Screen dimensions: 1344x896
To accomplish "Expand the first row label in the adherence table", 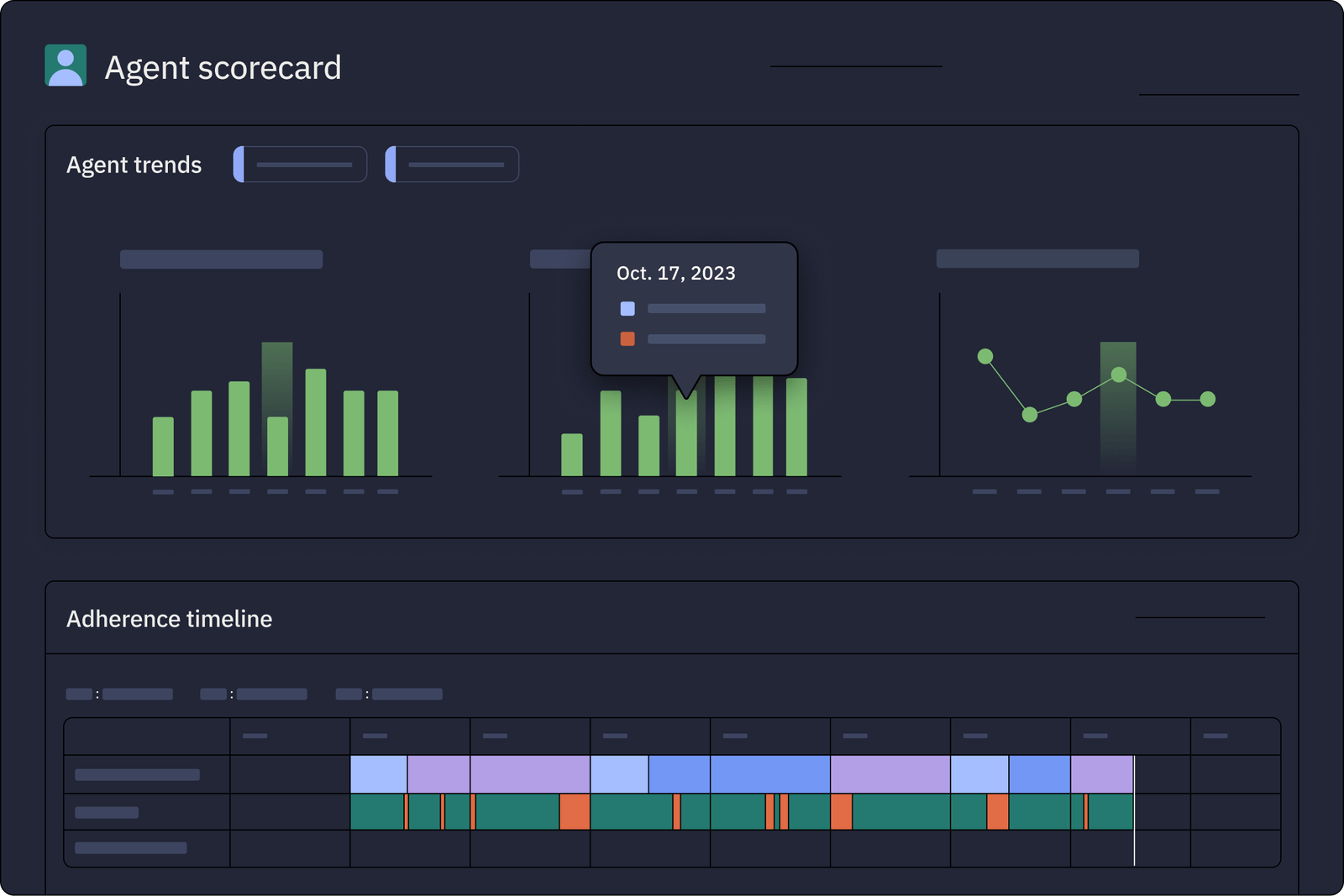I will 136,774.
